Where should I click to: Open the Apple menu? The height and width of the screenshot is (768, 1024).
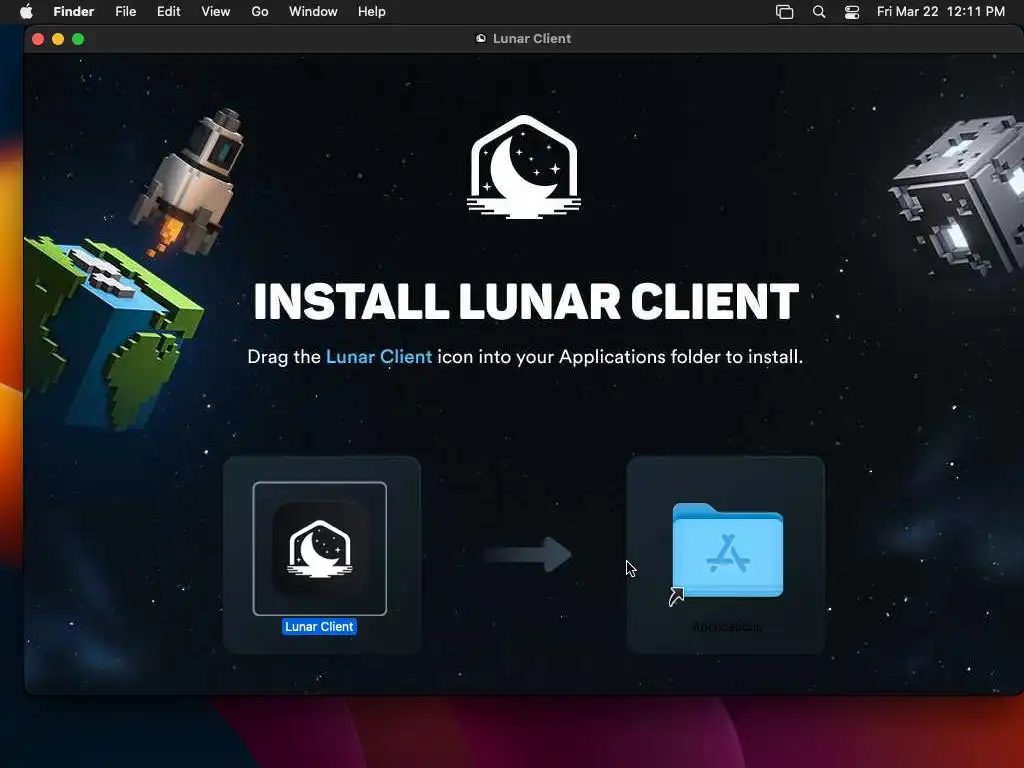pos(26,12)
